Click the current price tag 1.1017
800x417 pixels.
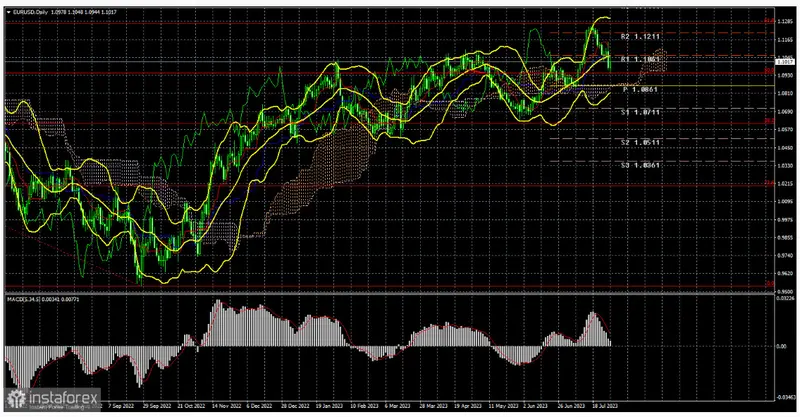coord(783,62)
